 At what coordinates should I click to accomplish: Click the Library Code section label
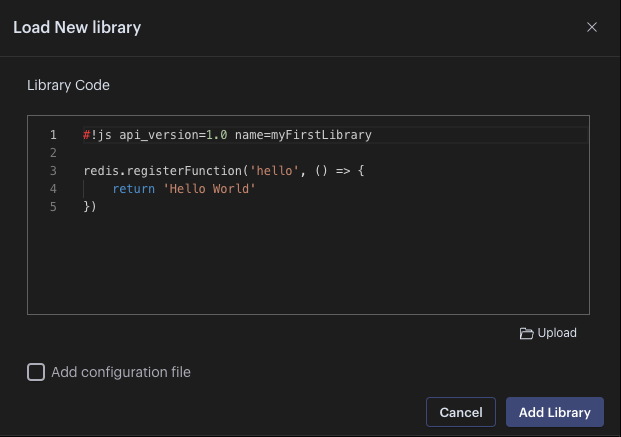(x=68, y=86)
